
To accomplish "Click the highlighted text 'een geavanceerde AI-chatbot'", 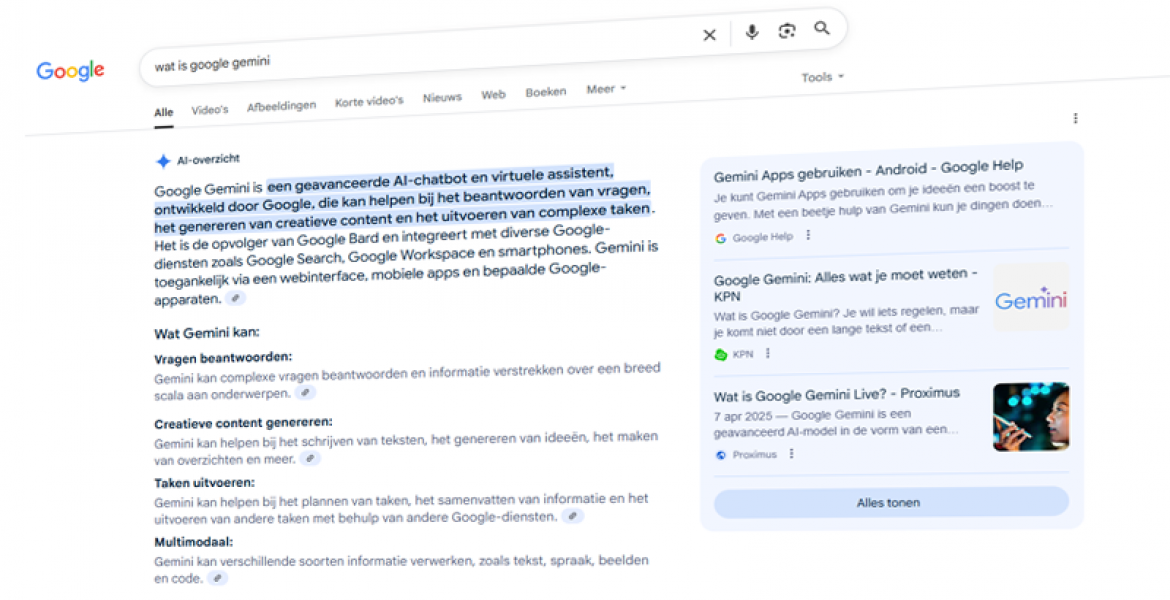I will coord(366,181).
